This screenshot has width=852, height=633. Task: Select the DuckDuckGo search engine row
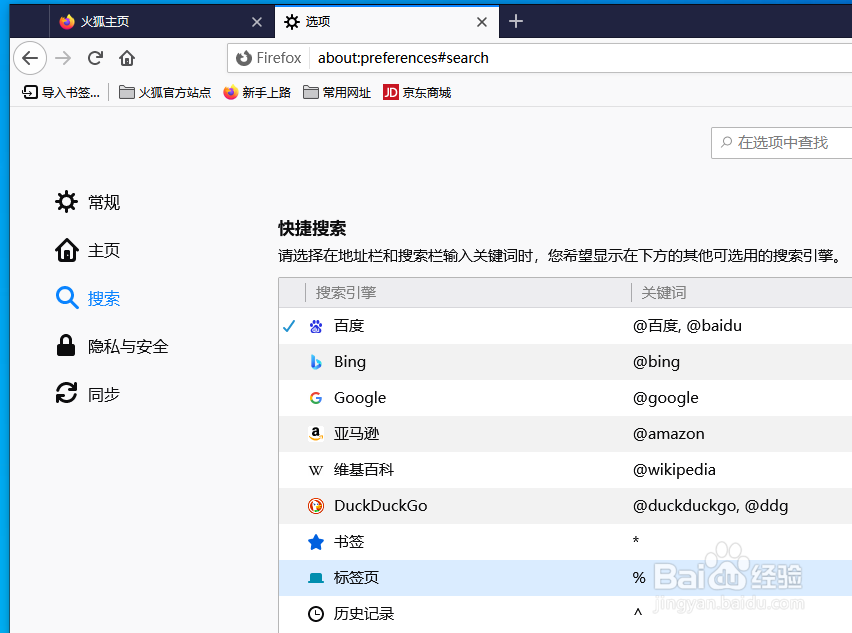565,506
